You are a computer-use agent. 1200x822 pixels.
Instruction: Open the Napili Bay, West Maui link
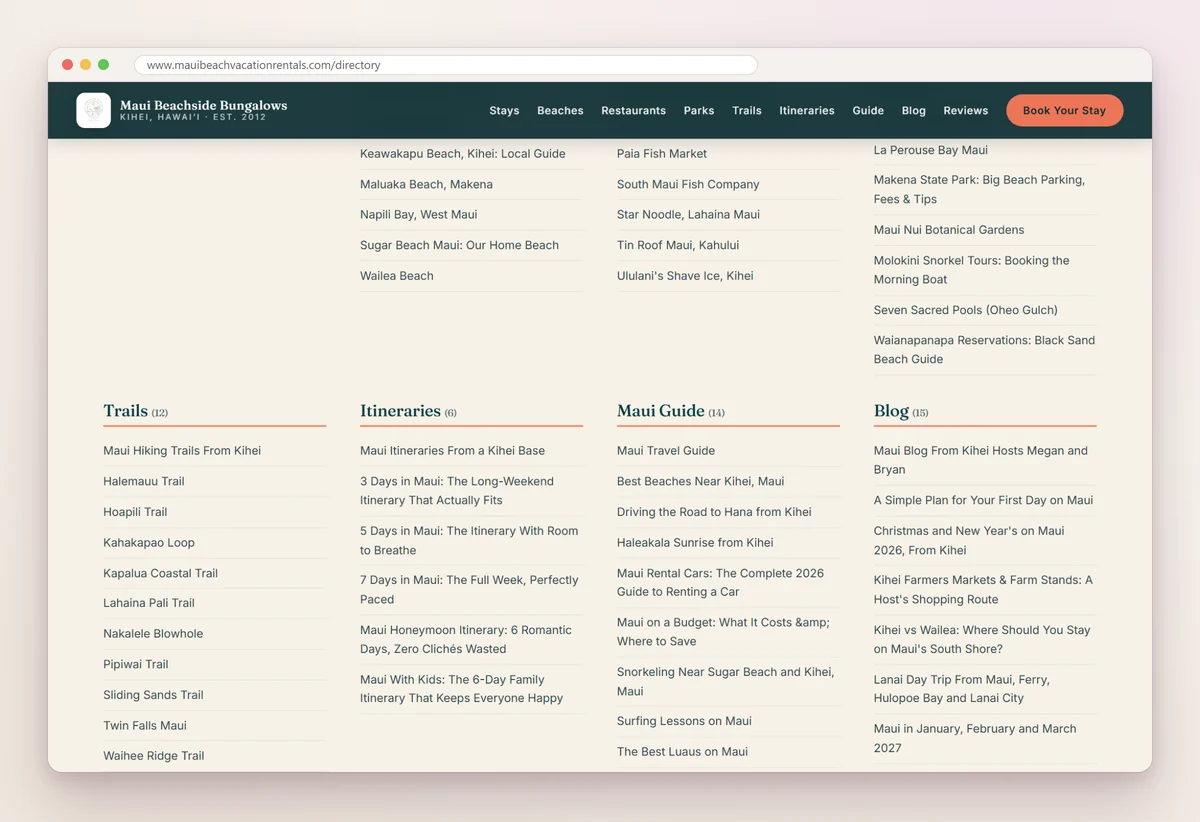(x=418, y=214)
